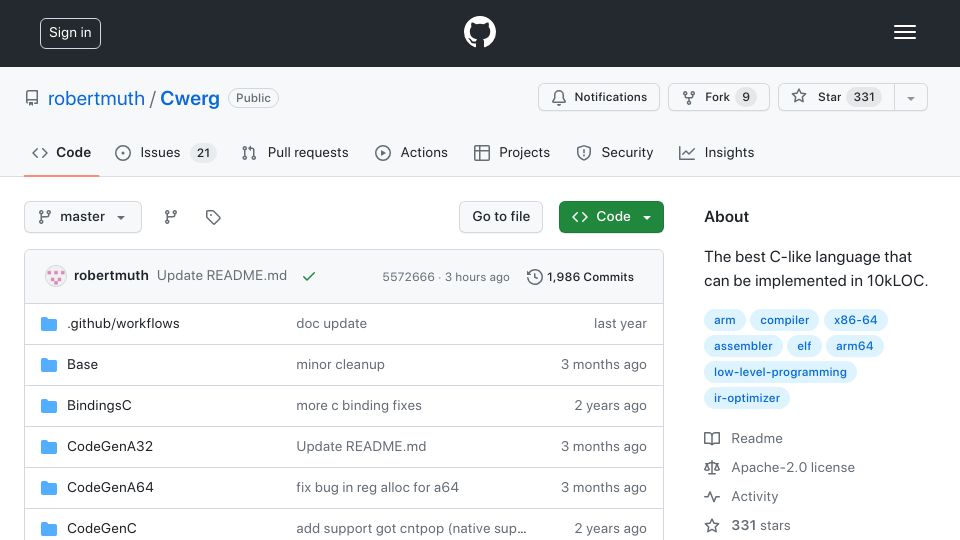Open robertmuth user profile link
Screen dimensions: 960x540
pyautogui.click(x=96, y=98)
